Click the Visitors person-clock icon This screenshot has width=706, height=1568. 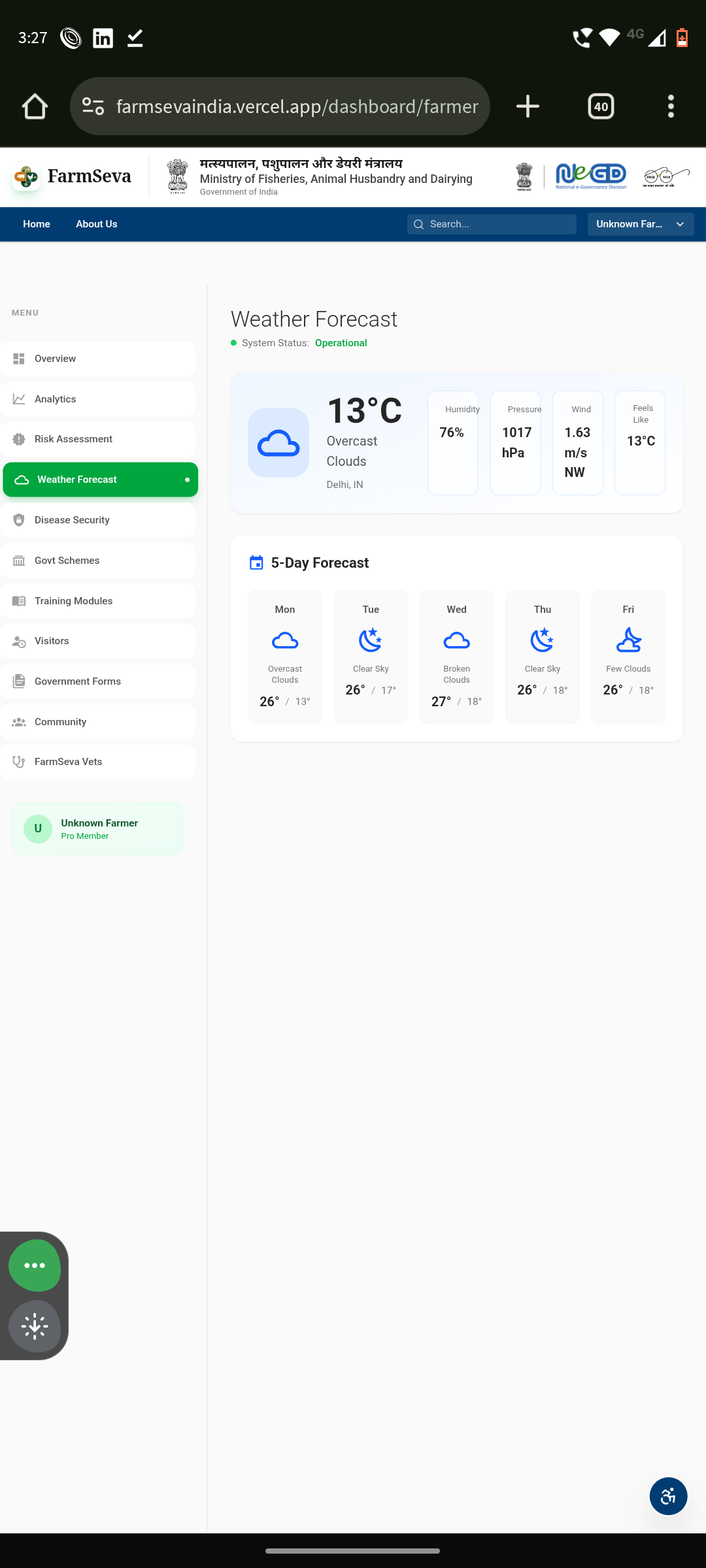[x=19, y=641]
